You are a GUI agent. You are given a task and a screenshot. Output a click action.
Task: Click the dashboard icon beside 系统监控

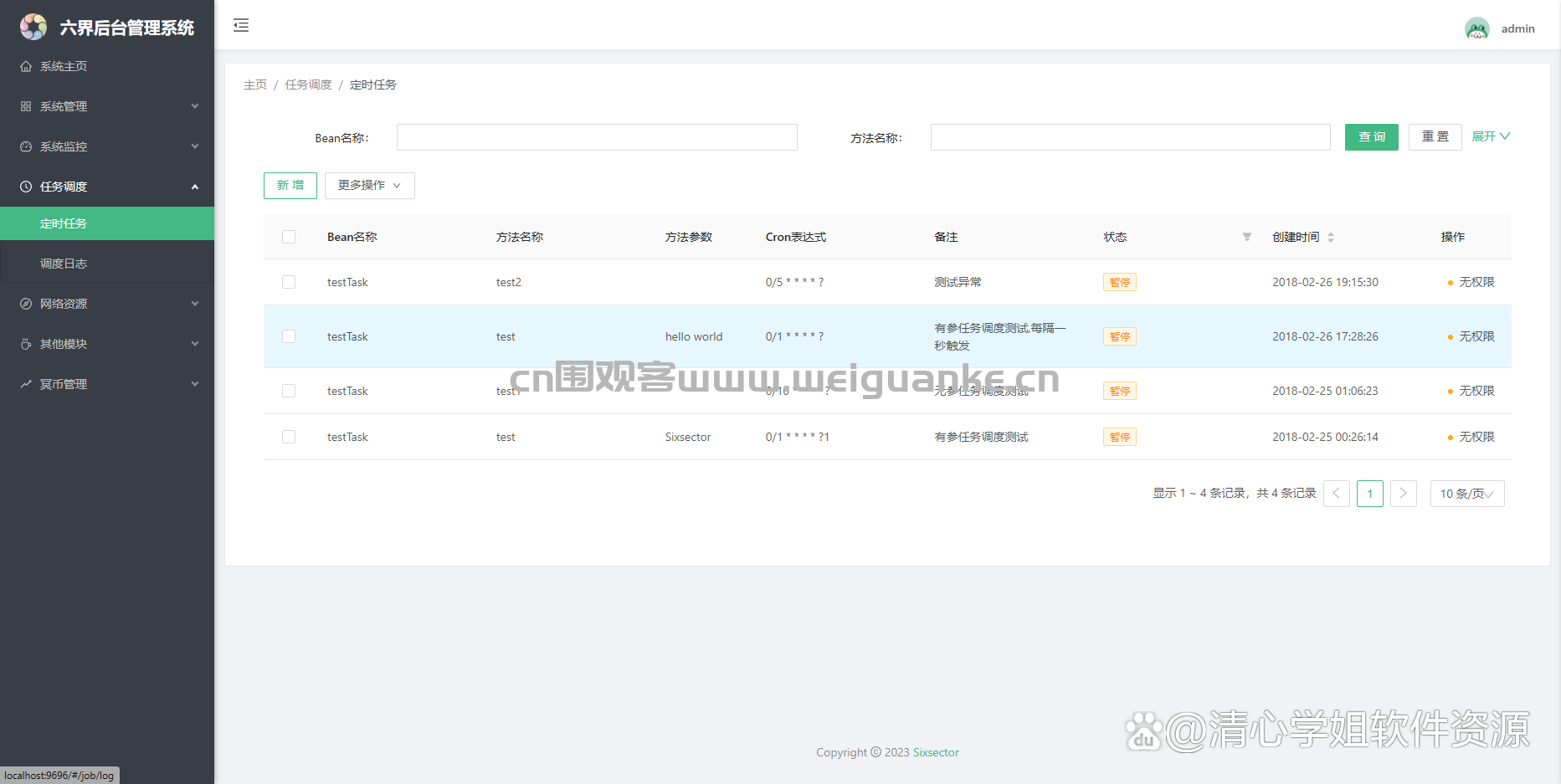[26, 146]
